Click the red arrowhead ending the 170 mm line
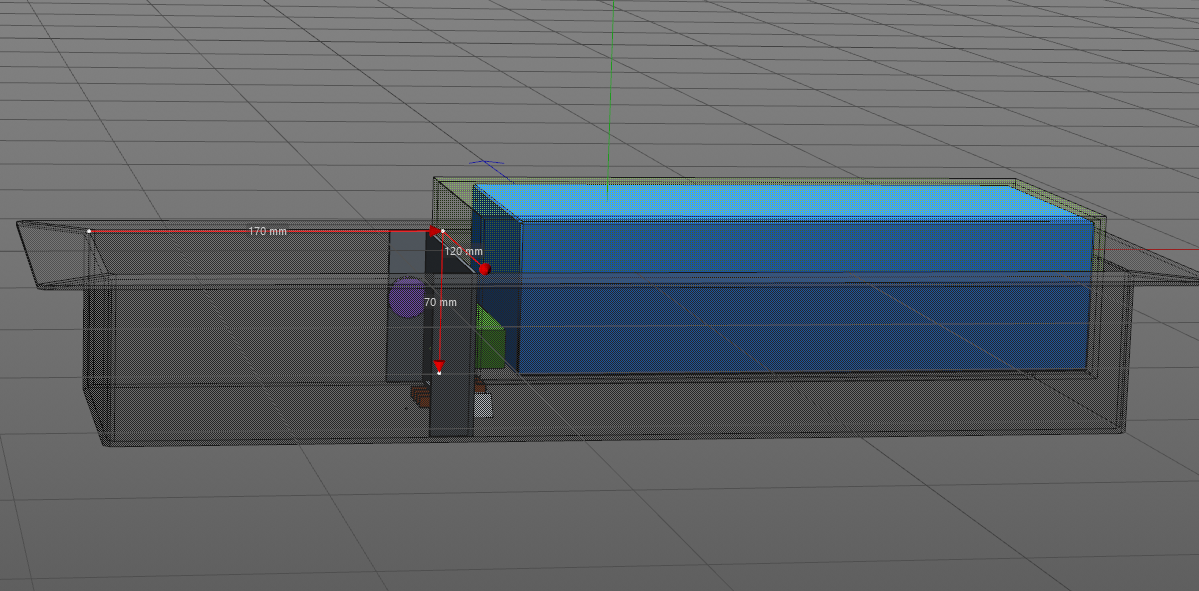The height and width of the screenshot is (591, 1199). [x=434, y=231]
